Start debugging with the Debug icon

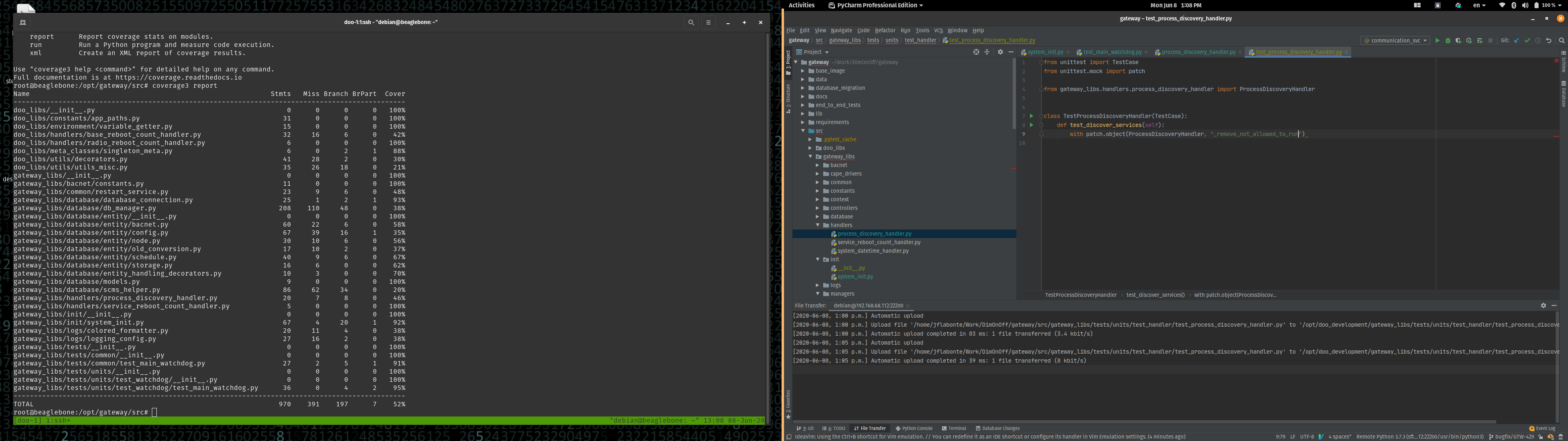tap(1448, 40)
